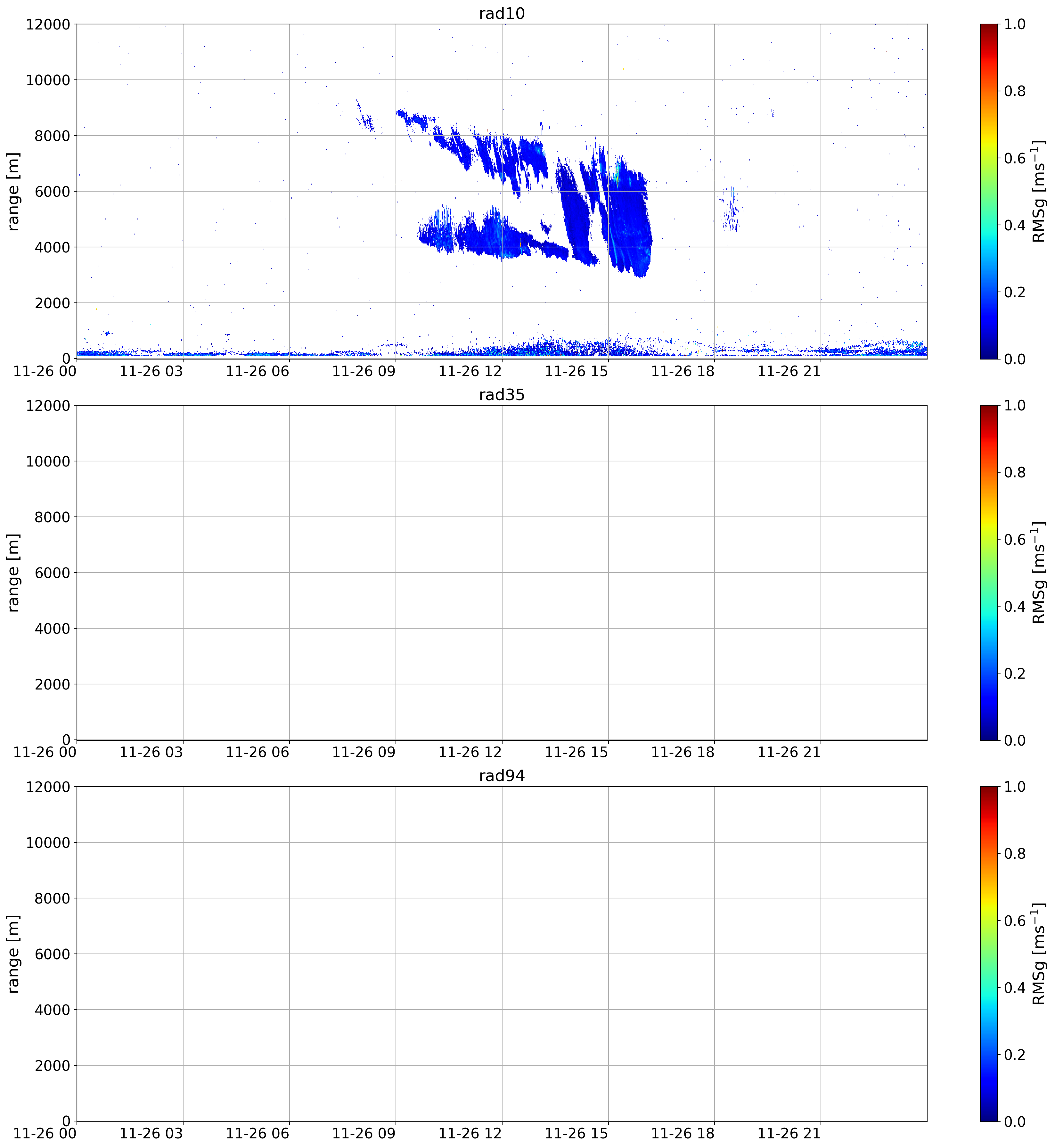Click '11-26 18' tick under rad35 plot
Viewport: 1055px width, 1148px height.
(683, 753)
